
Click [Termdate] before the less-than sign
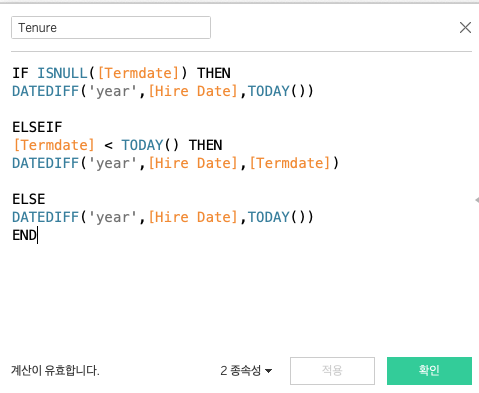54,145
